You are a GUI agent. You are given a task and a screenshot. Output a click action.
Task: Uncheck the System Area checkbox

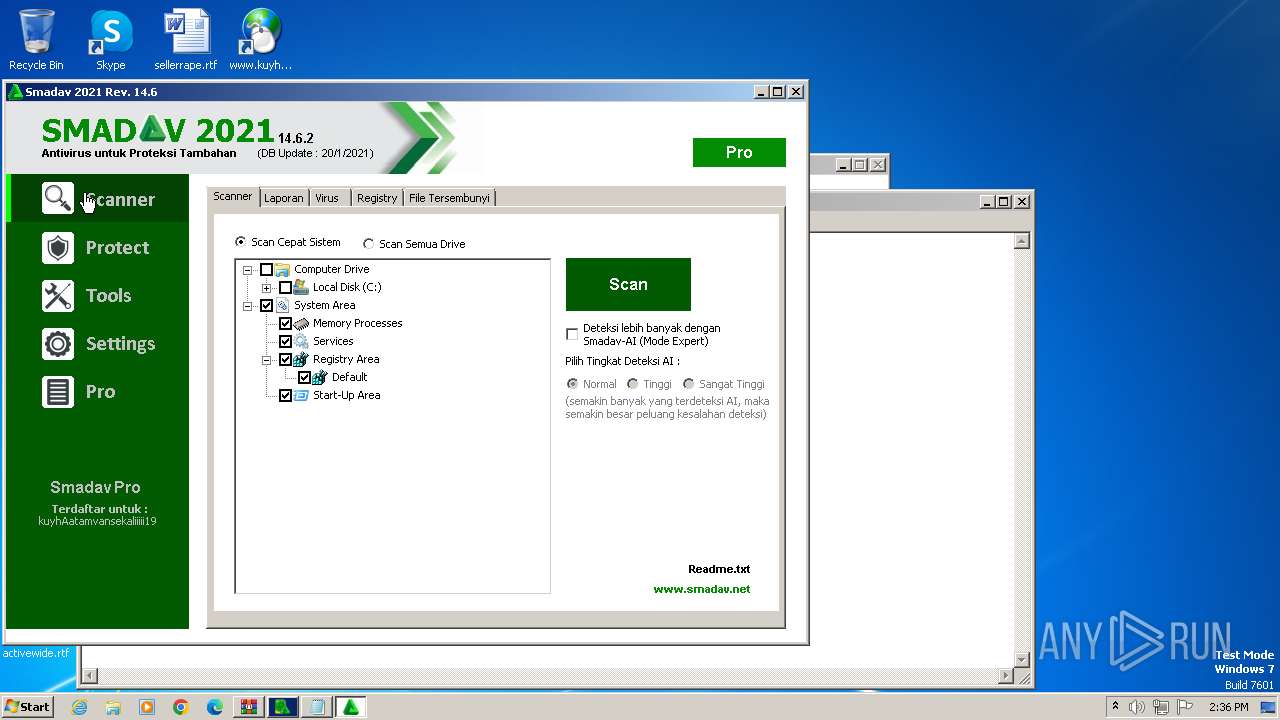point(266,305)
